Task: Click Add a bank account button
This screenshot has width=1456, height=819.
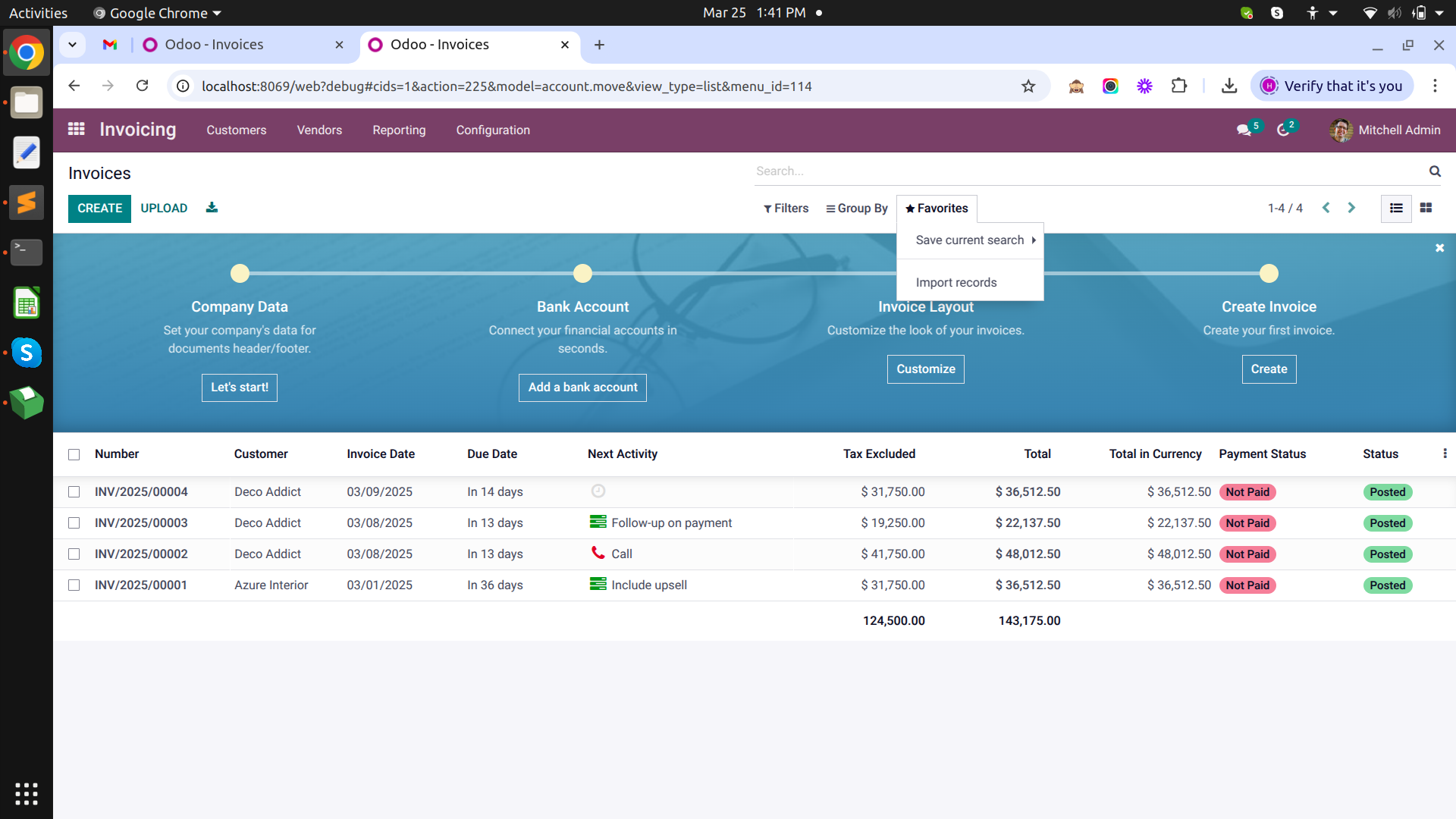Action: (x=582, y=388)
